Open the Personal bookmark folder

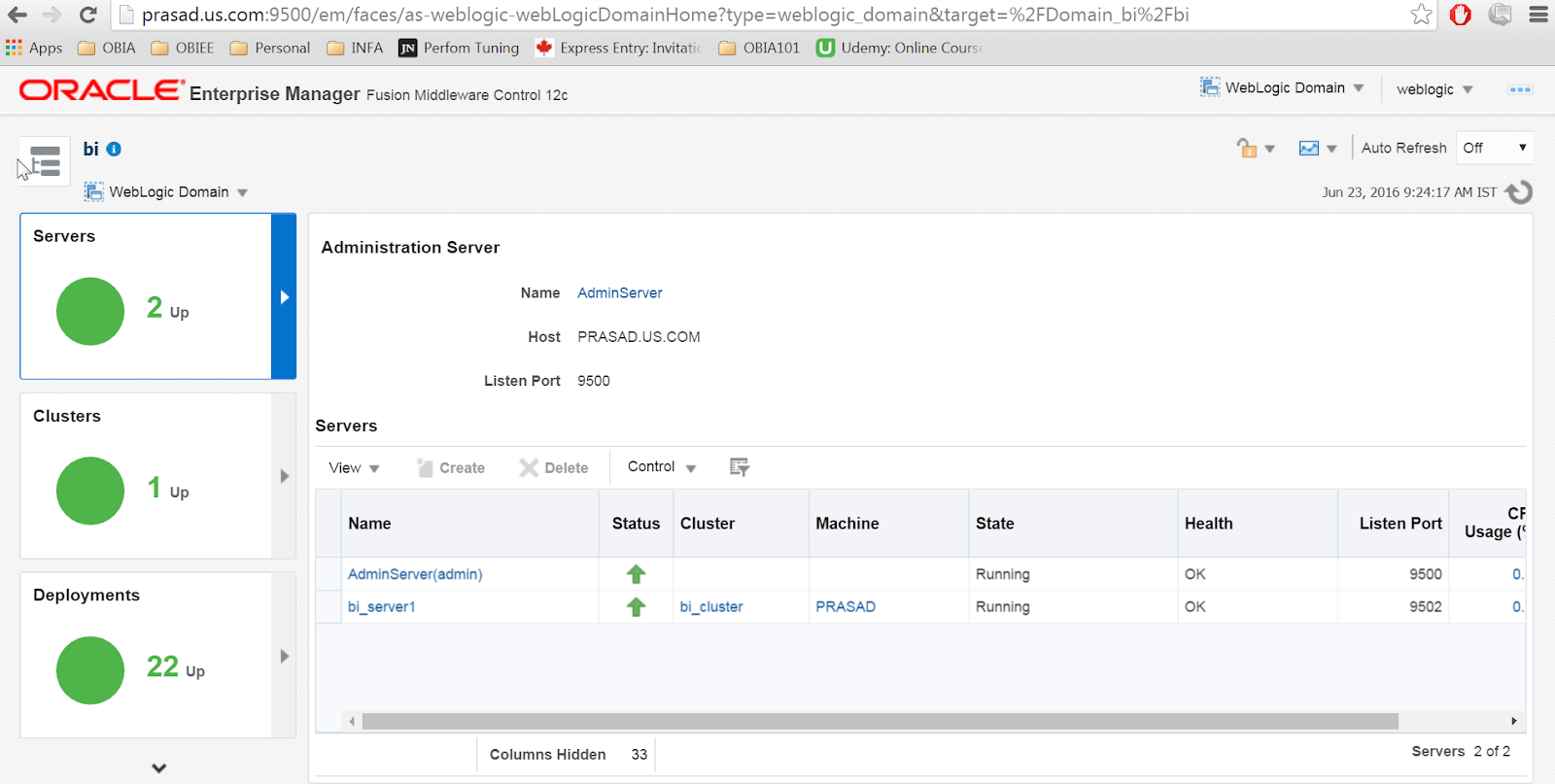(x=270, y=48)
